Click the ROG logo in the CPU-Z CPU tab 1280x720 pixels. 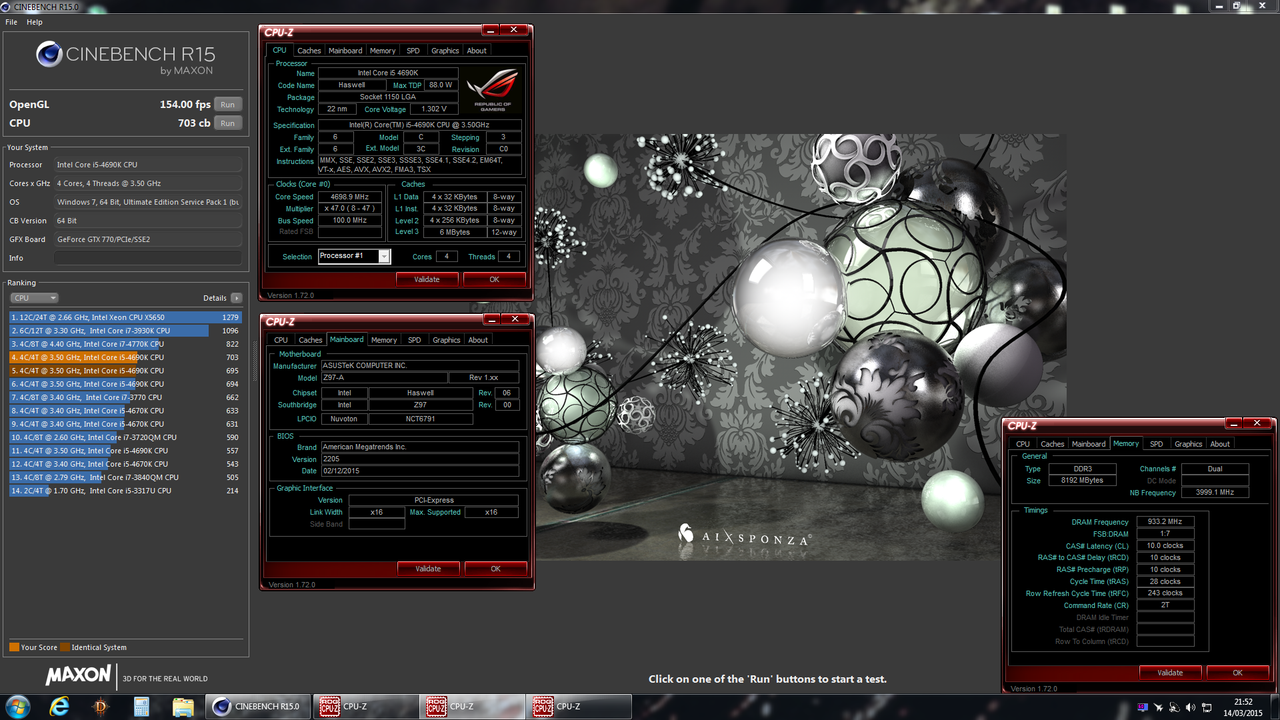coord(492,89)
